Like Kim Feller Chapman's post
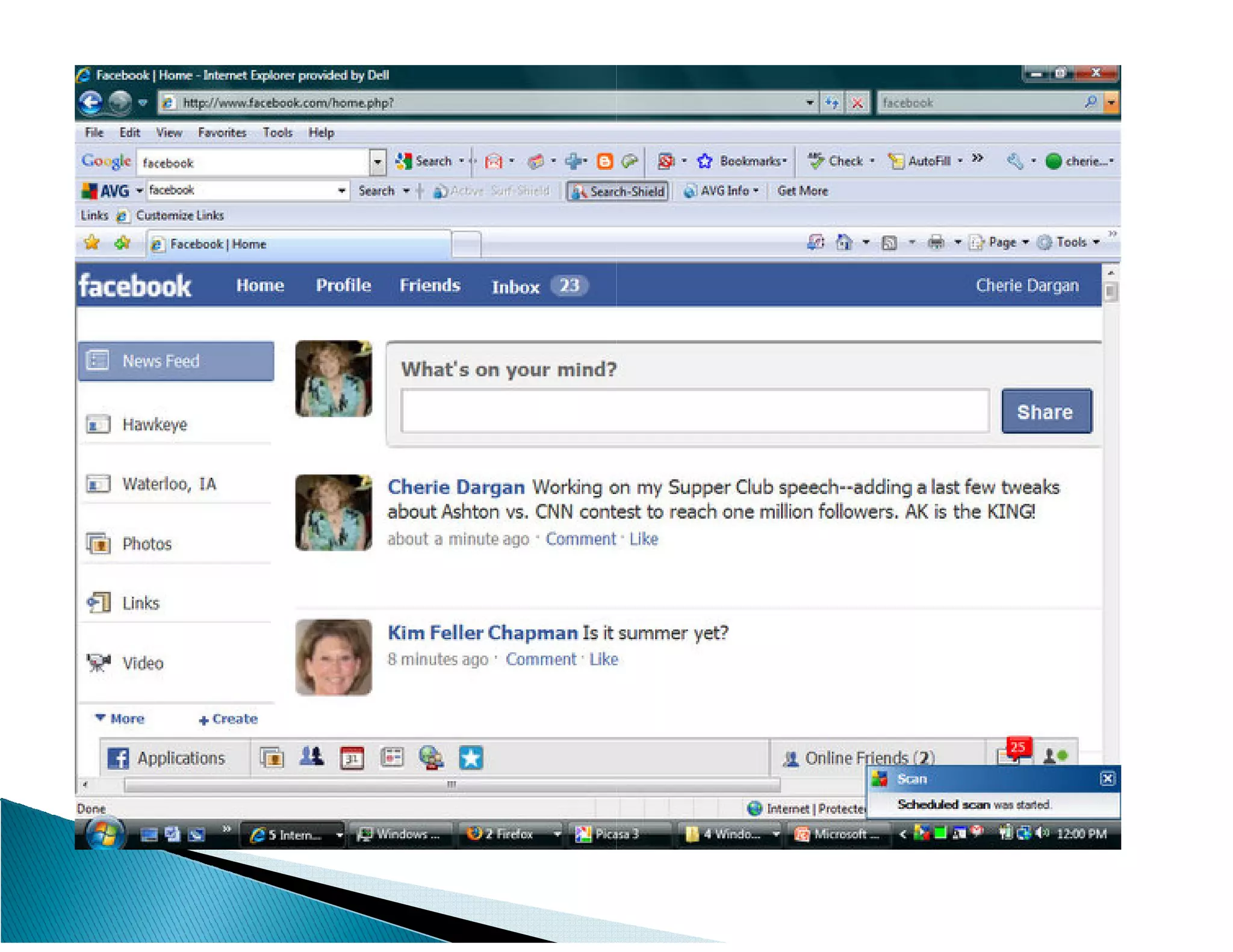The width and height of the screenshot is (1233, 952). pyautogui.click(x=604, y=660)
